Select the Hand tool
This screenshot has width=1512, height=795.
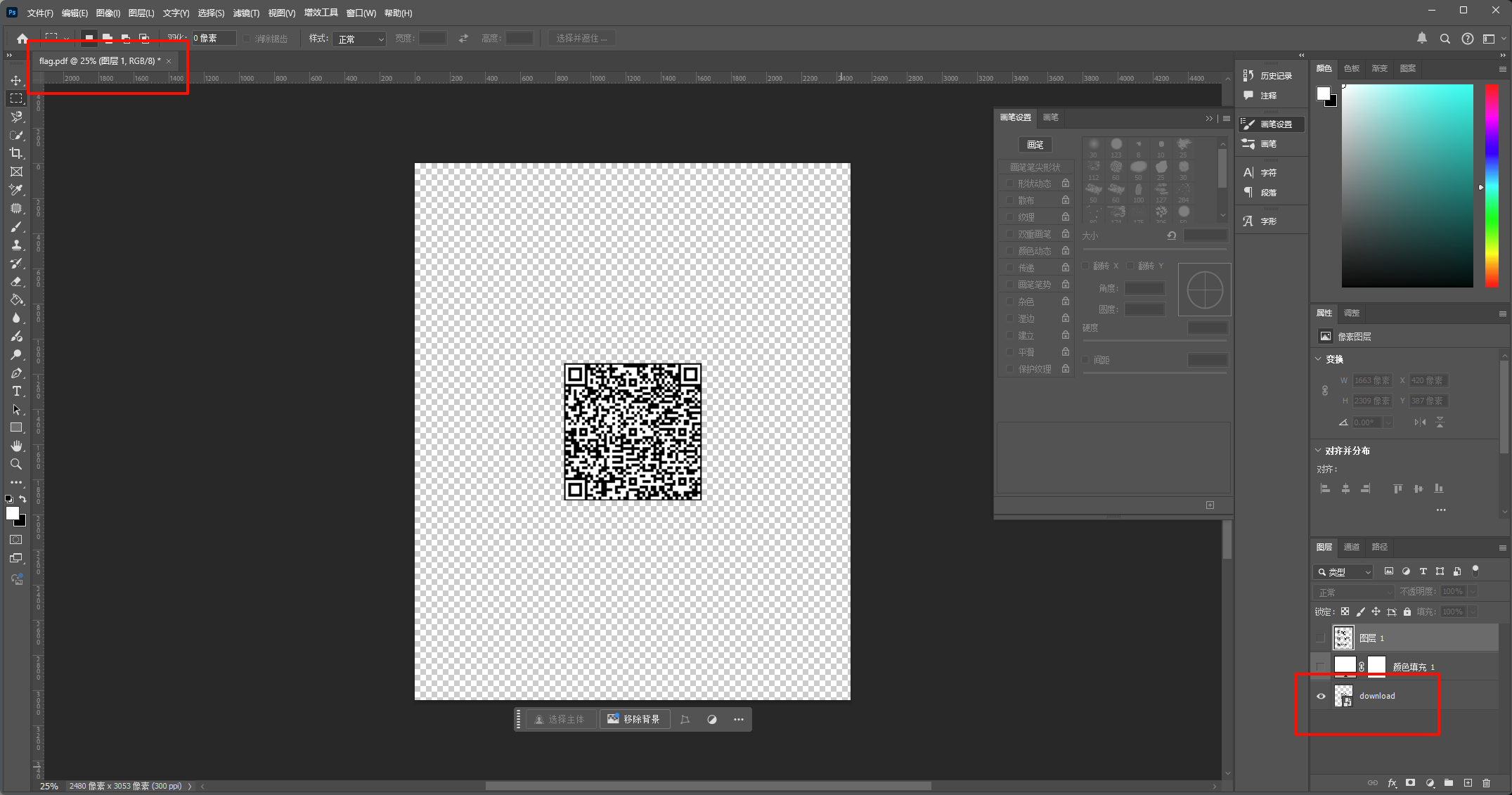(x=16, y=446)
